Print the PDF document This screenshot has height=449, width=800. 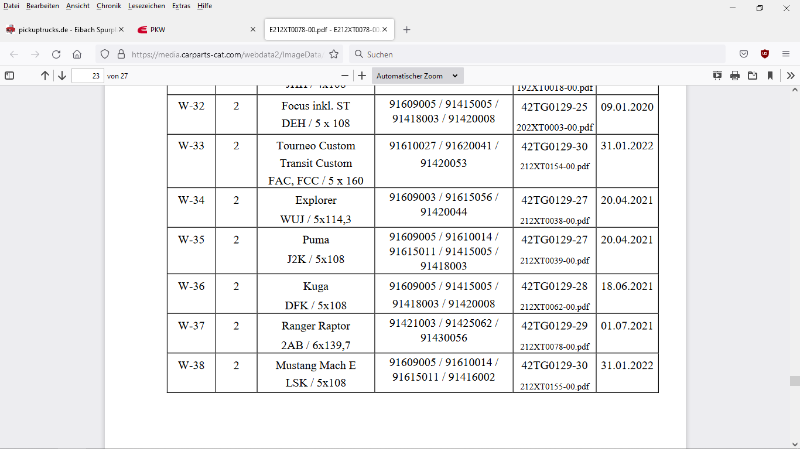(x=735, y=76)
